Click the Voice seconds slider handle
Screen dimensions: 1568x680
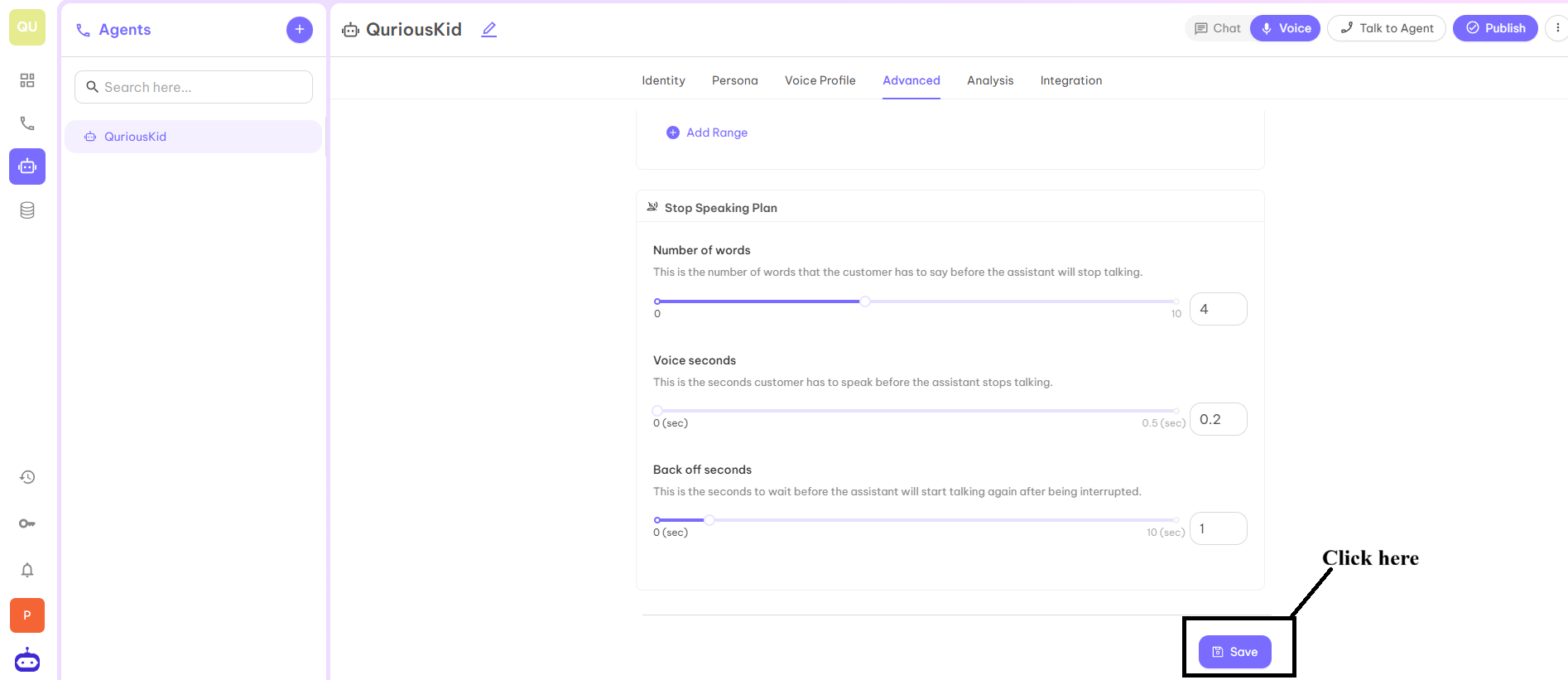coord(657,411)
